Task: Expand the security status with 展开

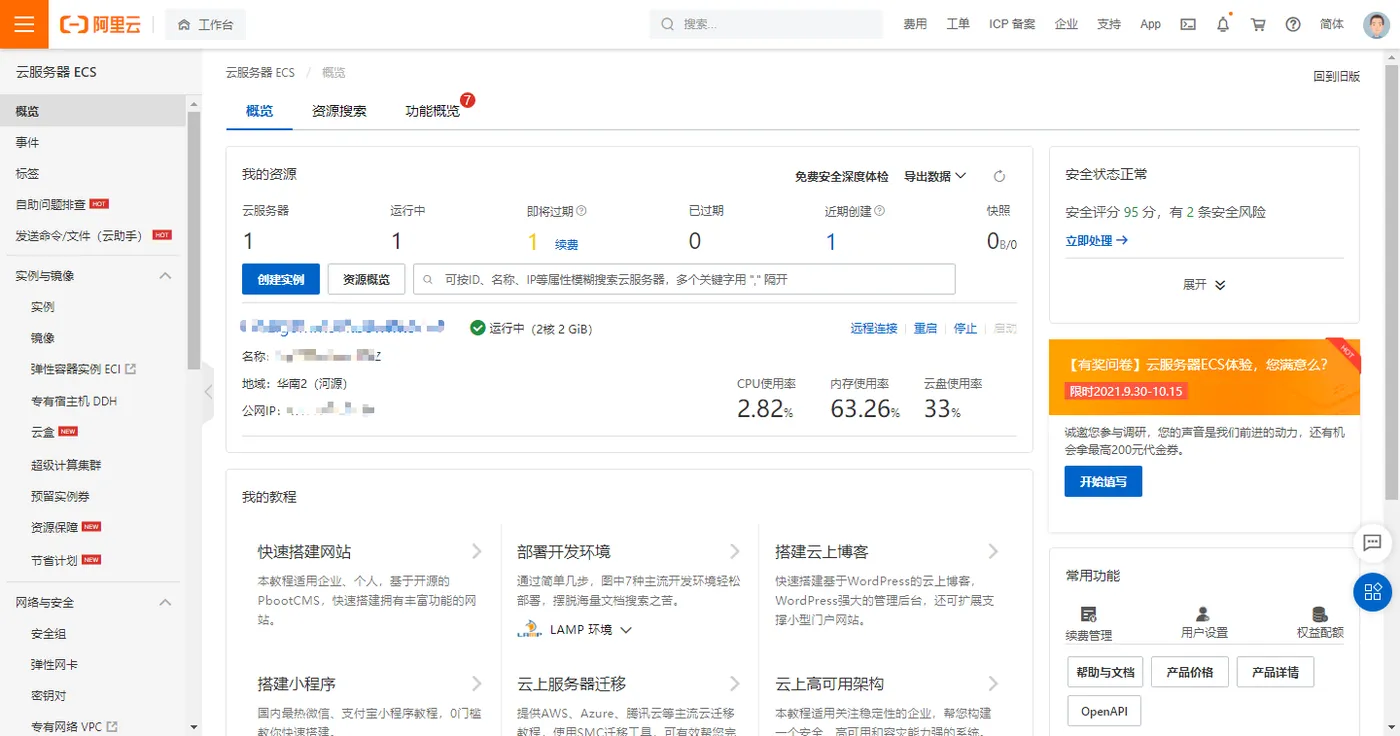Action: 1204,284
